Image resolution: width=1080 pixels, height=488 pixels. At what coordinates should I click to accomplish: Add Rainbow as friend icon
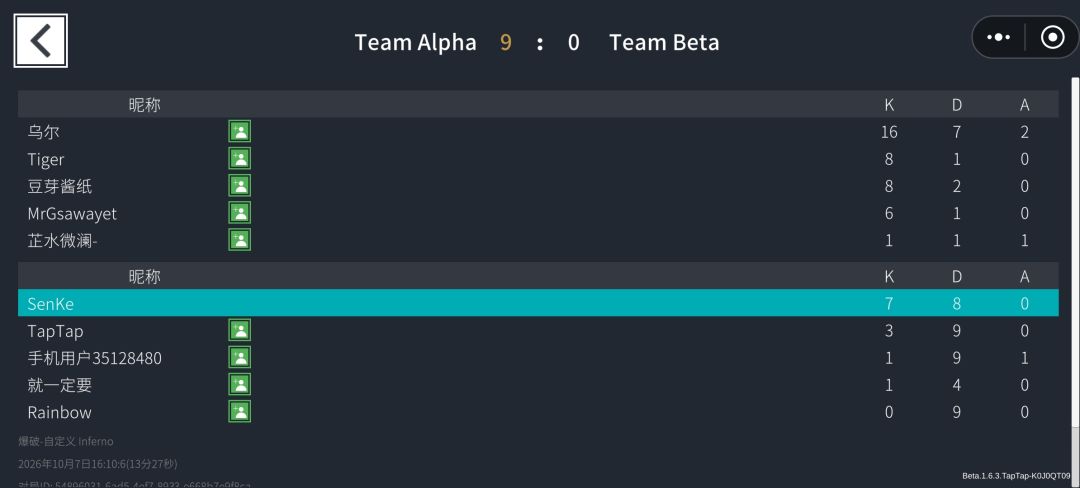[x=240, y=412]
